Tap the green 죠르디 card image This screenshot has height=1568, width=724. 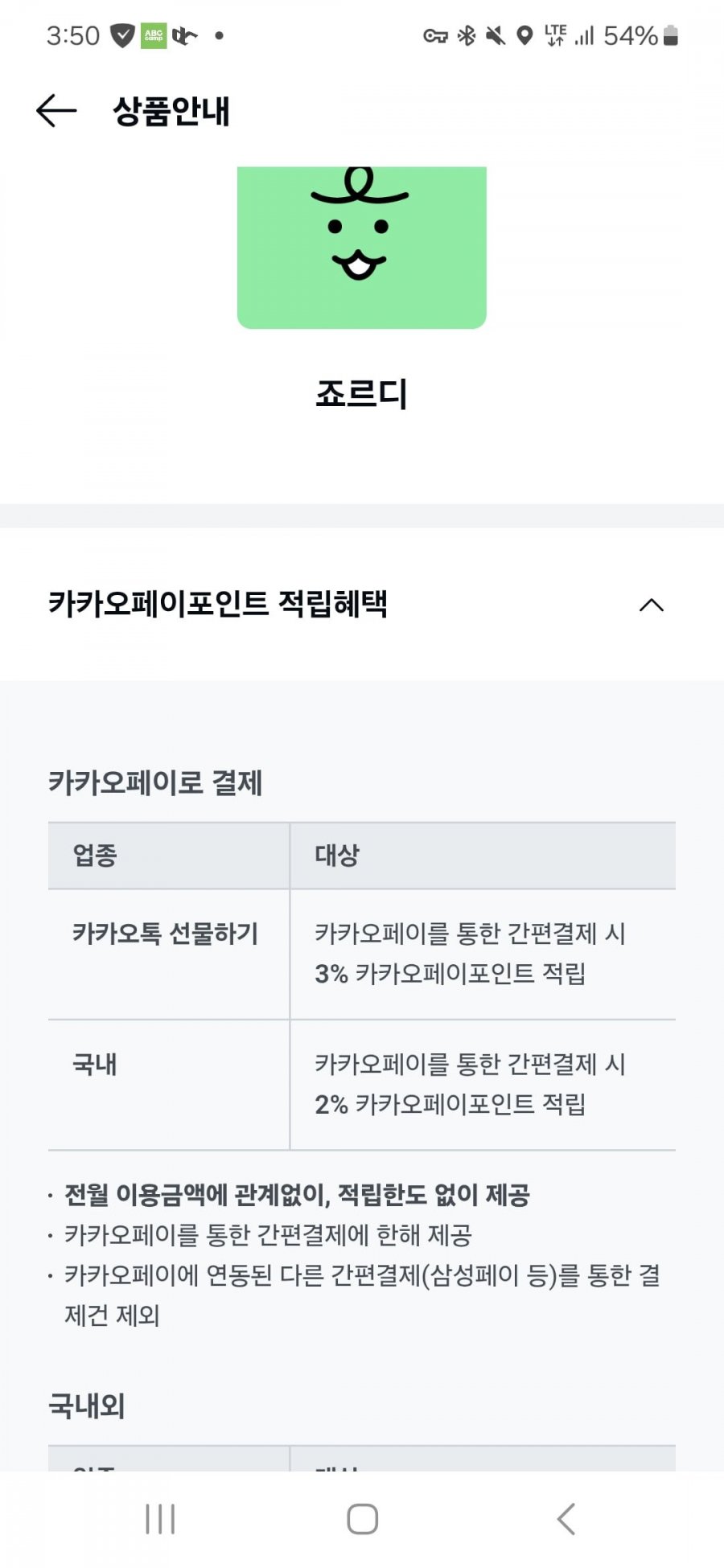click(x=362, y=248)
